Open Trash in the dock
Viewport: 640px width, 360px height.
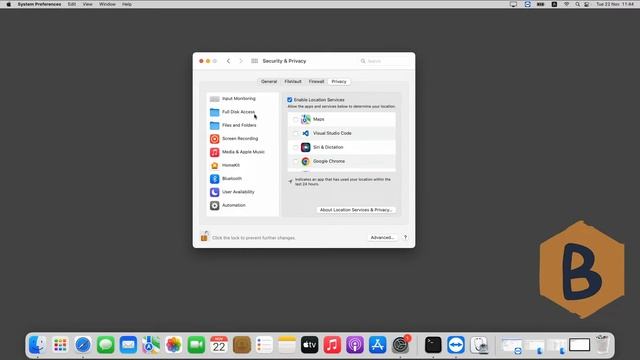click(602, 344)
